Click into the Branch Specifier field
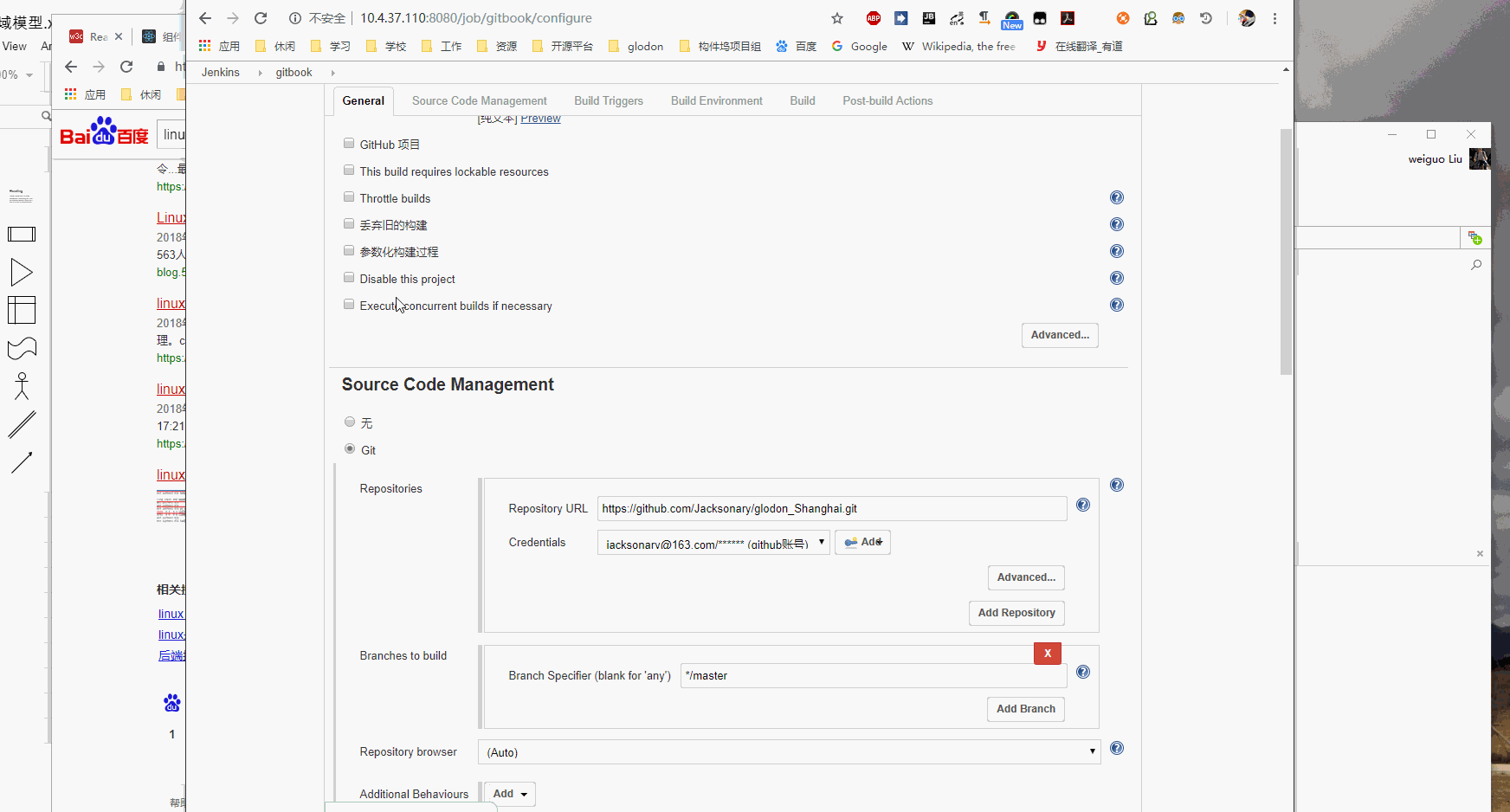 874,675
